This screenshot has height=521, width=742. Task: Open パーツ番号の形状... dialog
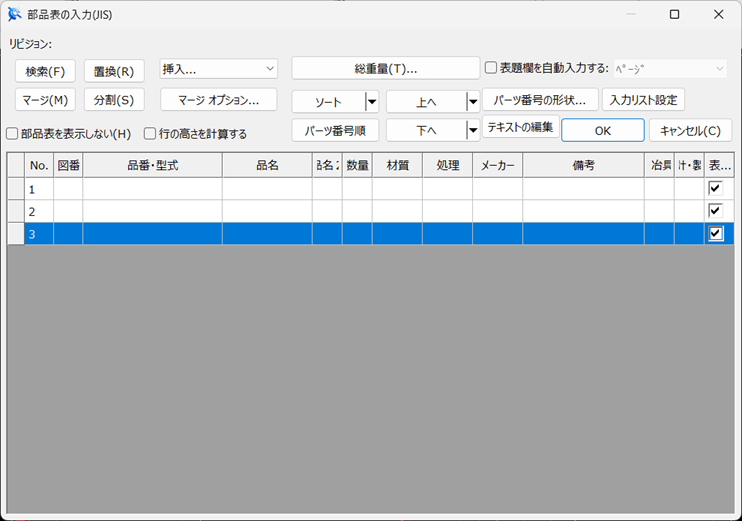tap(540, 100)
